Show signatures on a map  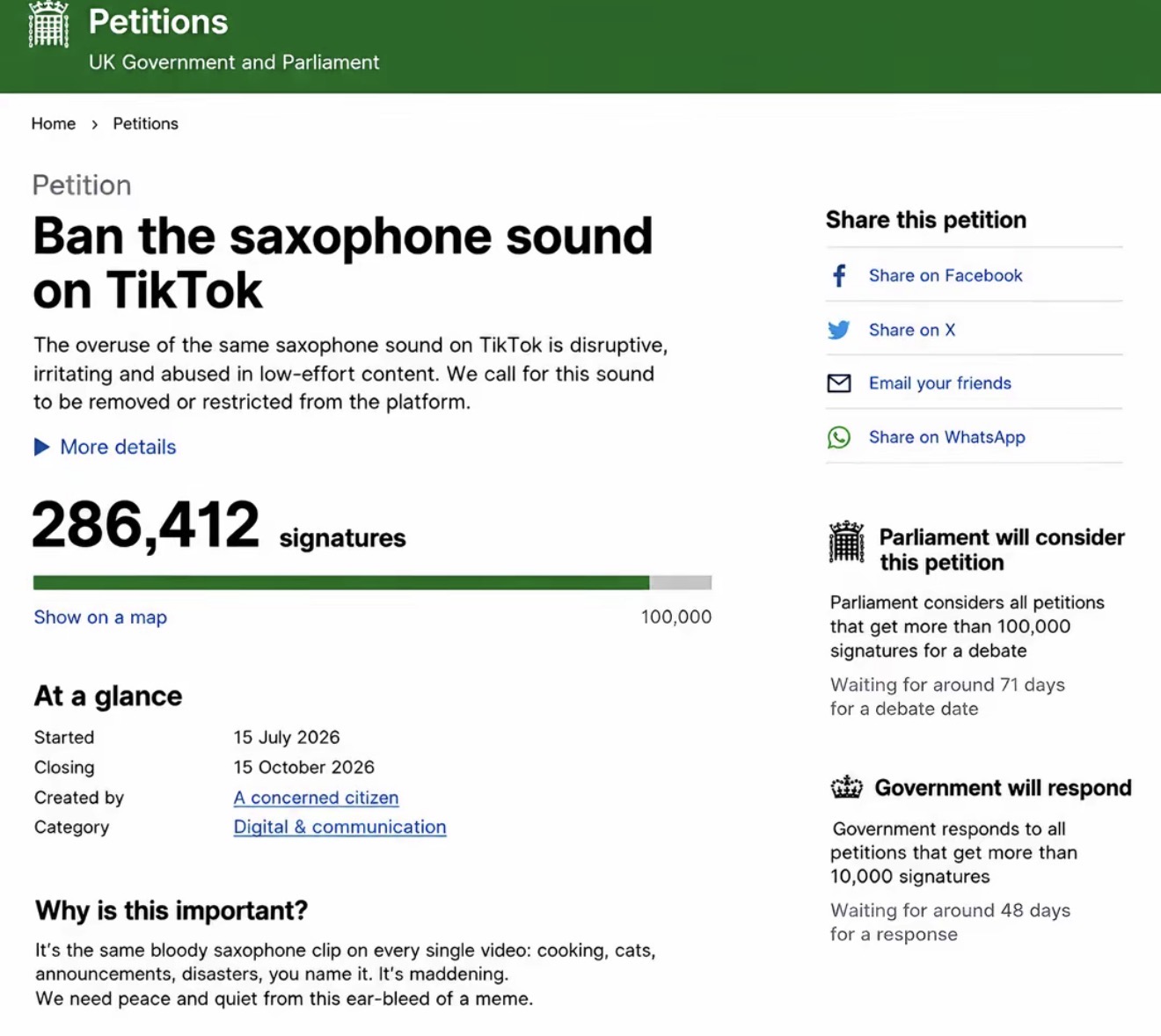(x=100, y=617)
